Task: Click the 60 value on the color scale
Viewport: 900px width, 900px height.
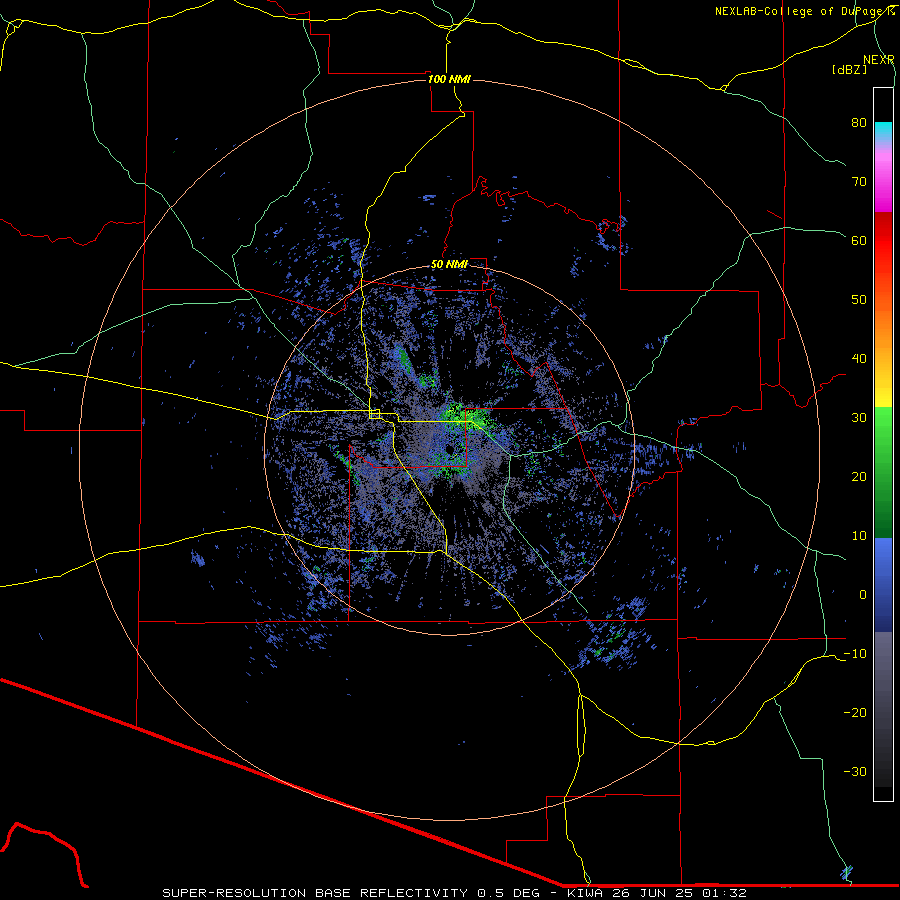Action: (859, 240)
